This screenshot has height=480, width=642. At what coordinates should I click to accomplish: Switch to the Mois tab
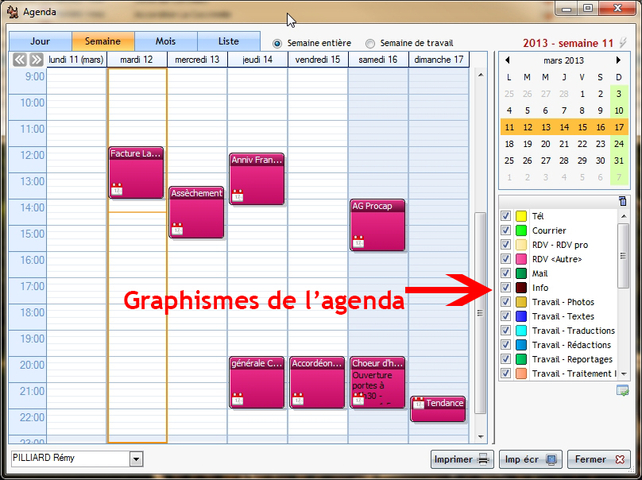[x=166, y=42]
